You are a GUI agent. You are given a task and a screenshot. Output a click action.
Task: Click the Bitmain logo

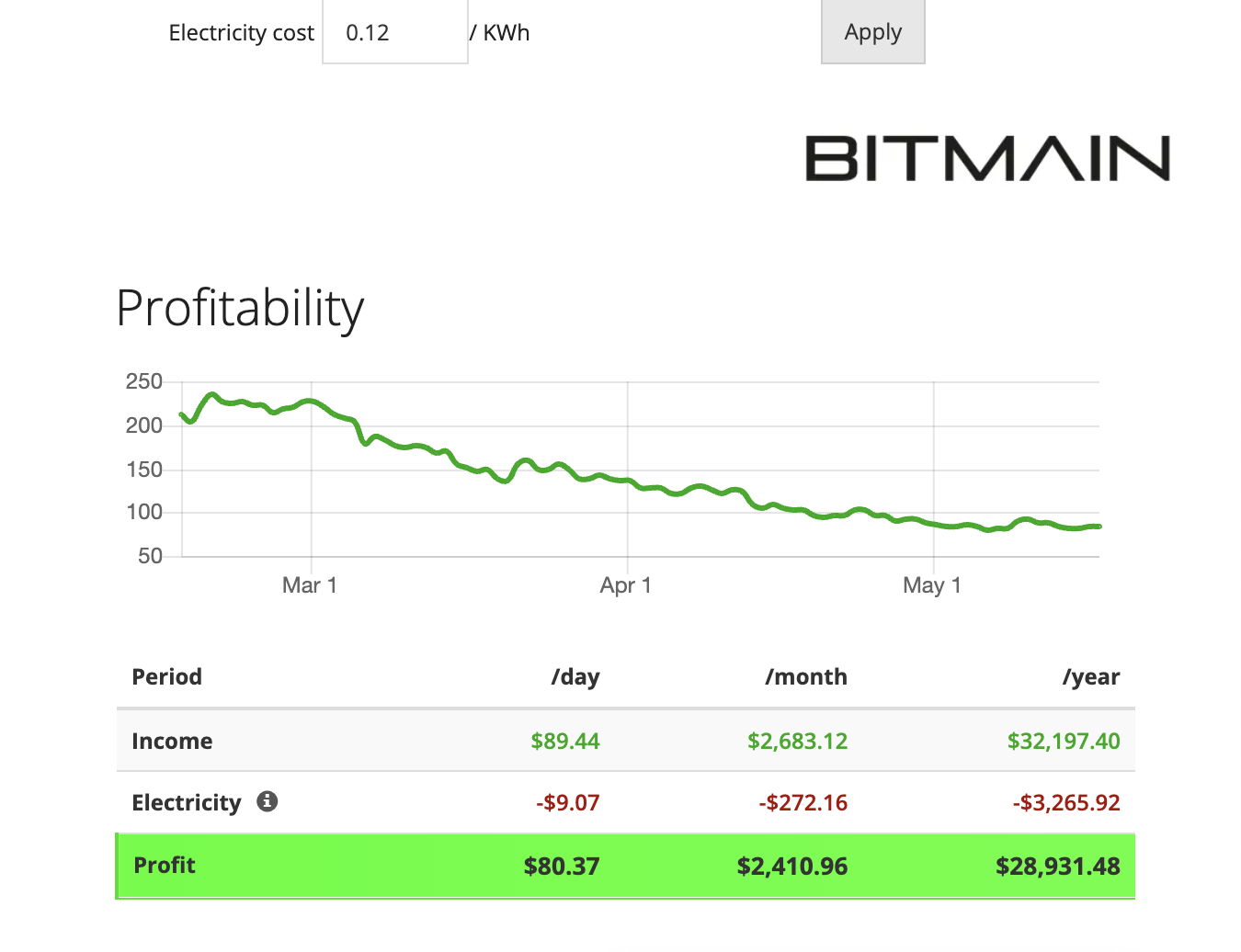tap(987, 158)
